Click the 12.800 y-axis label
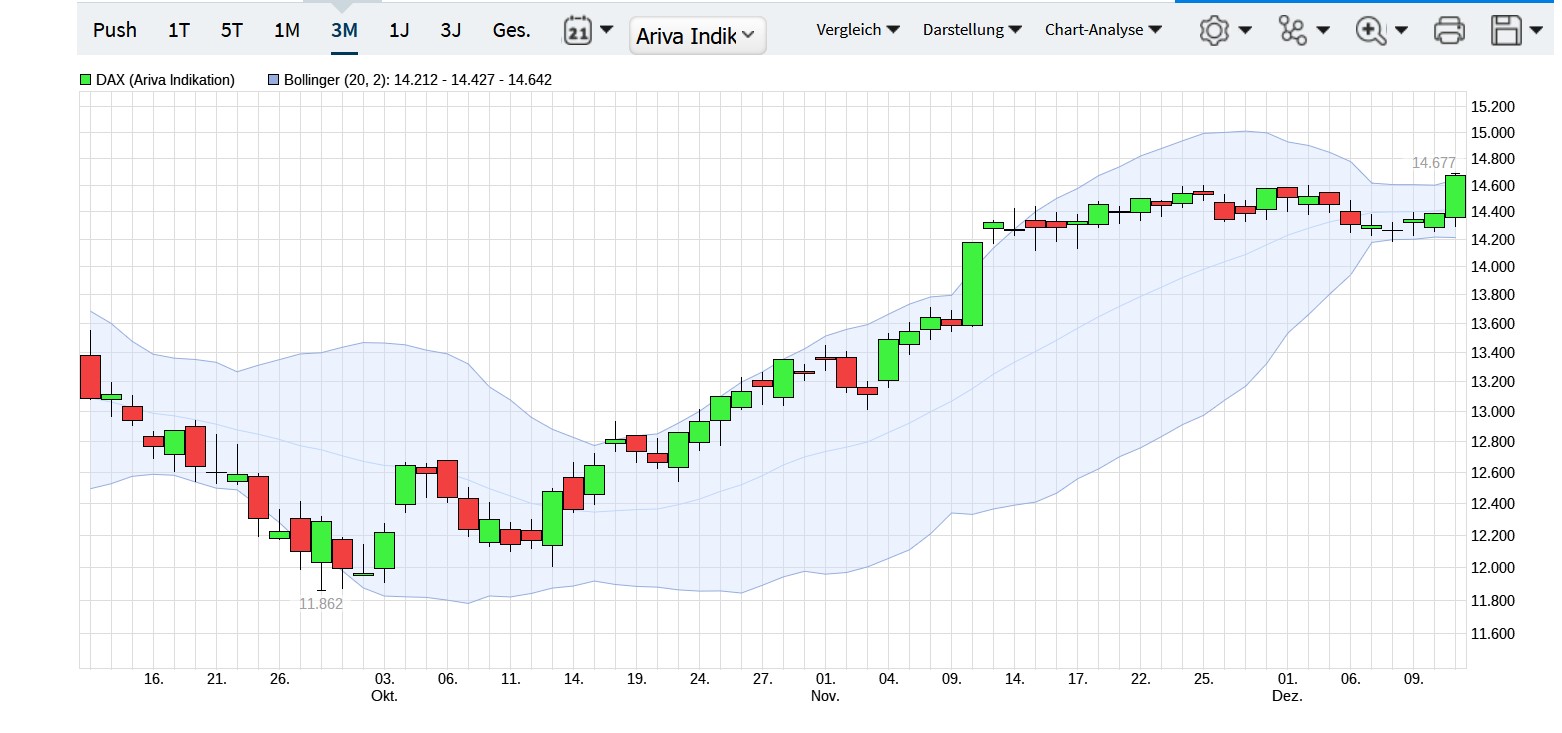This screenshot has width=1562, height=733. (x=1493, y=442)
